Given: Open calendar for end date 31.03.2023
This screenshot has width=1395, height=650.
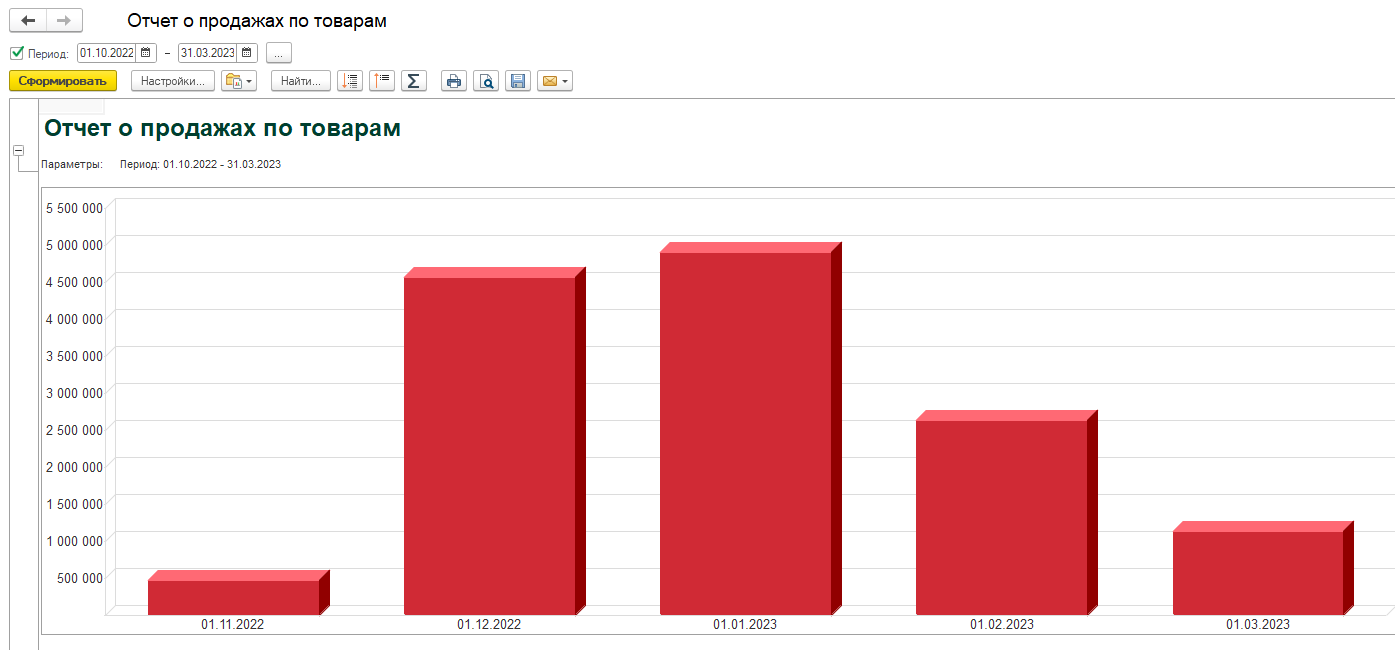Looking at the screenshot, I should coord(247,53).
